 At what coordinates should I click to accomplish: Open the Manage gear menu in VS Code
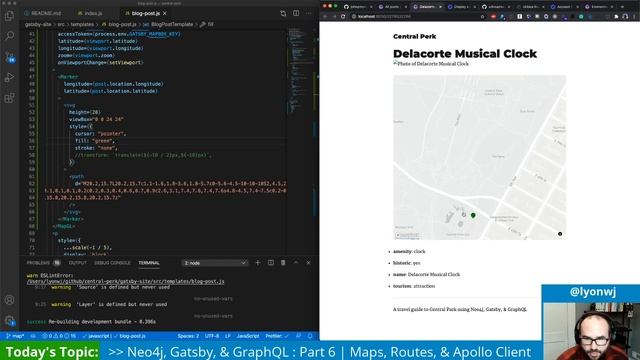tap(9, 320)
